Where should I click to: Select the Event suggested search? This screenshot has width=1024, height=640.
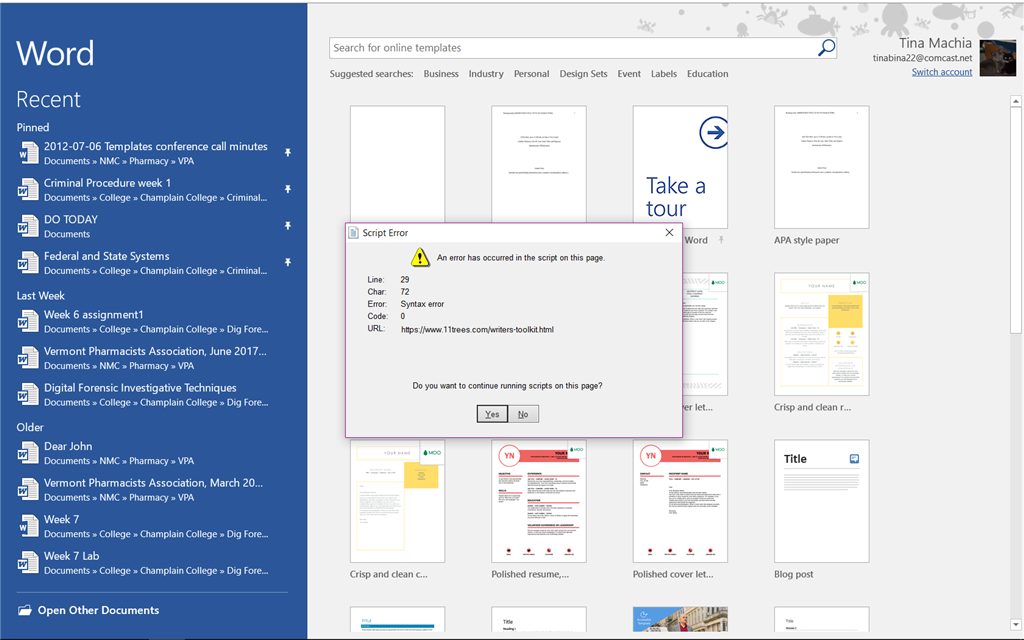click(x=629, y=74)
